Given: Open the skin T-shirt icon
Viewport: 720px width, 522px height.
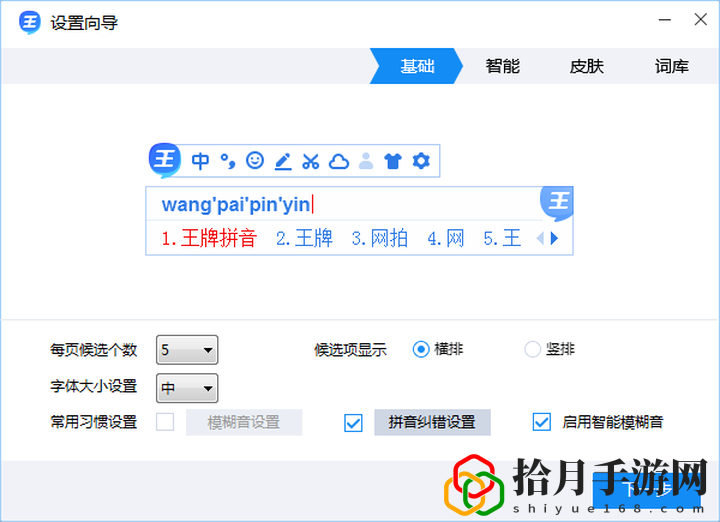Looking at the screenshot, I should 393,161.
